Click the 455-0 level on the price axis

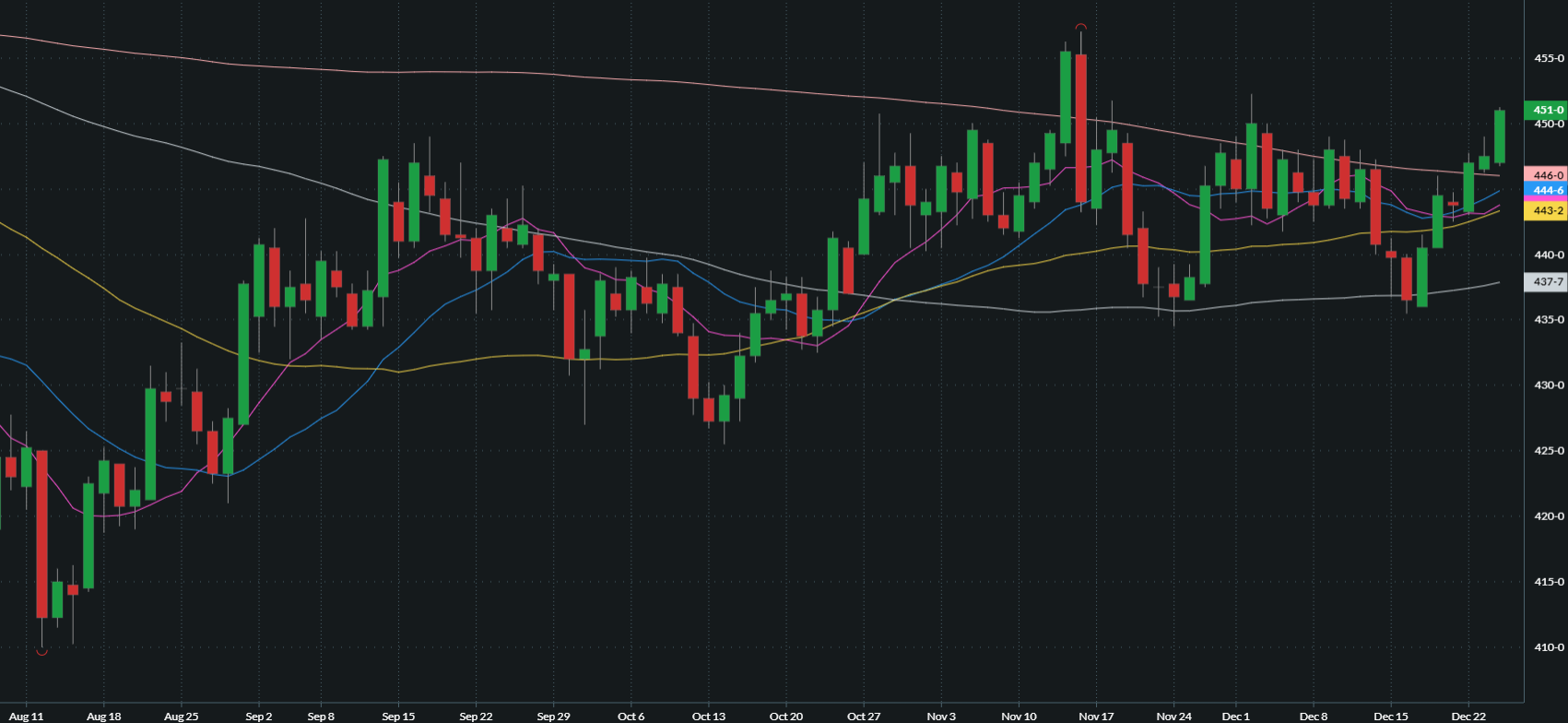(1549, 58)
